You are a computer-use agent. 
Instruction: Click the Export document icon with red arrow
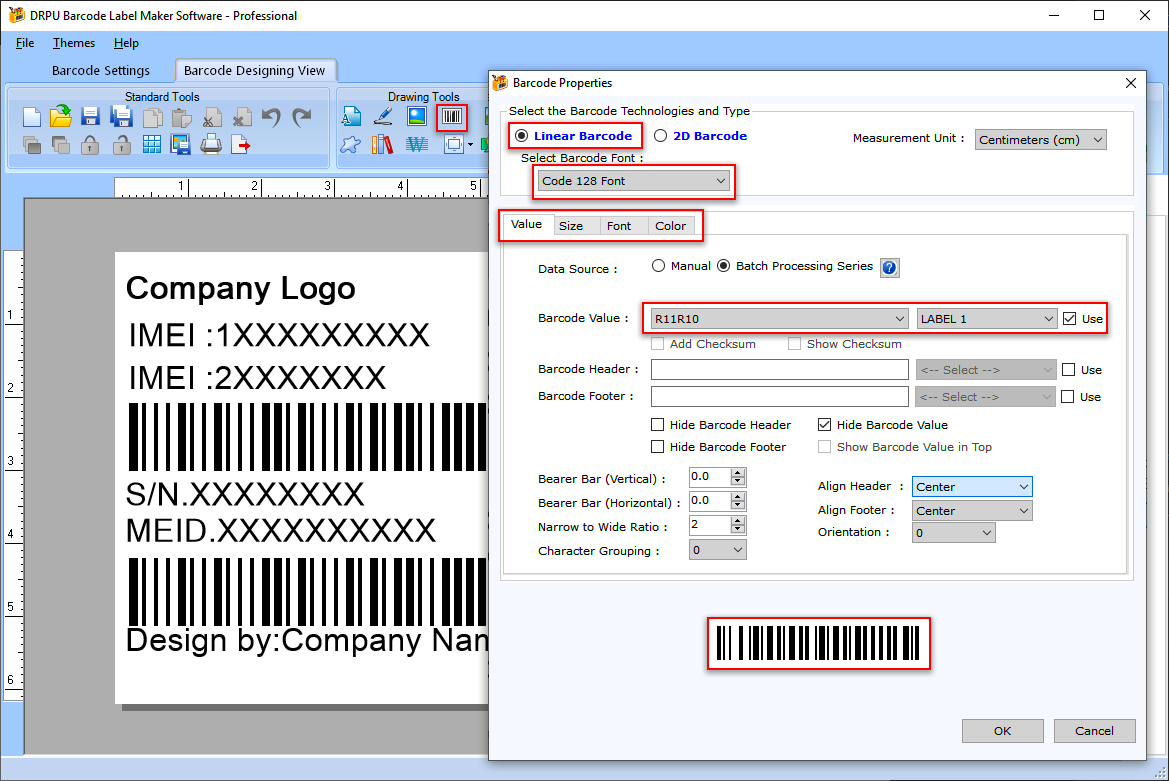(x=241, y=145)
